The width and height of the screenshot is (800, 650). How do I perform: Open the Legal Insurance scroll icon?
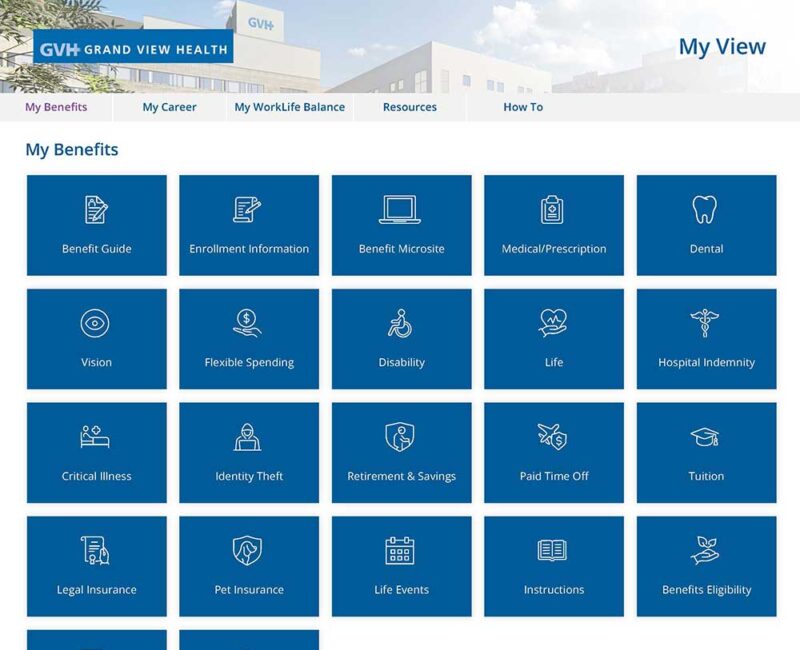95,551
